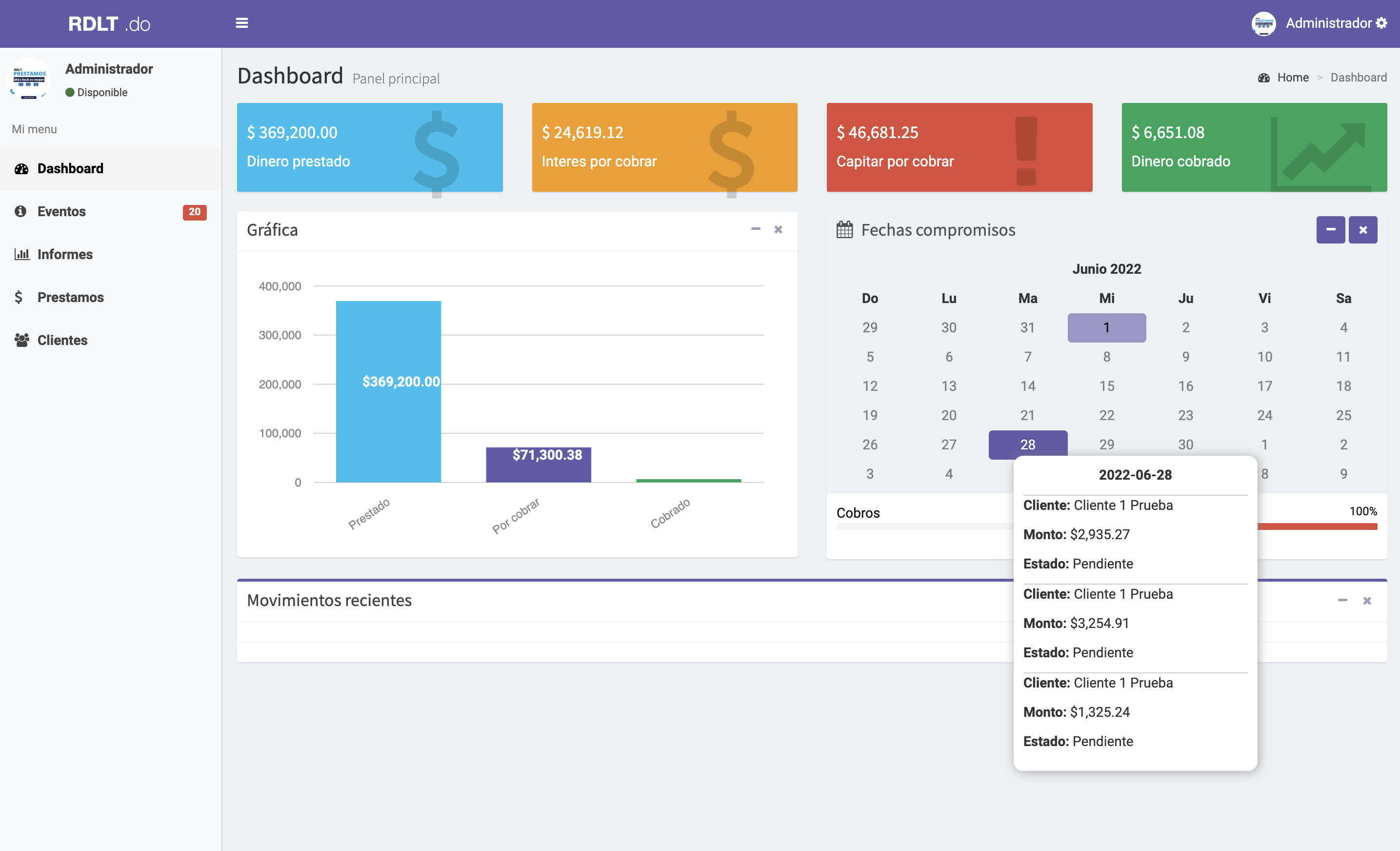Toggle sidebar with the hamburger menu icon
Screen dimensions: 1400x851
[x=241, y=23]
